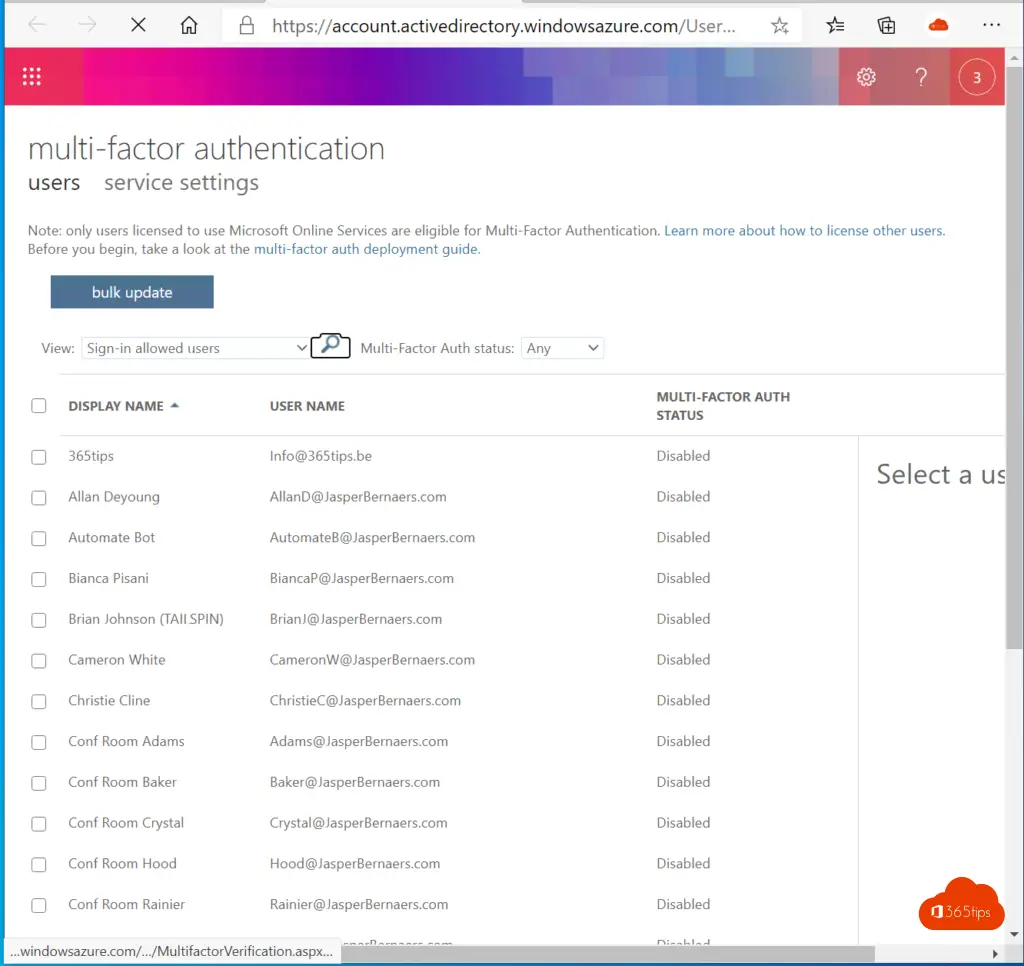Check the select-all box in header row

click(x=39, y=406)
